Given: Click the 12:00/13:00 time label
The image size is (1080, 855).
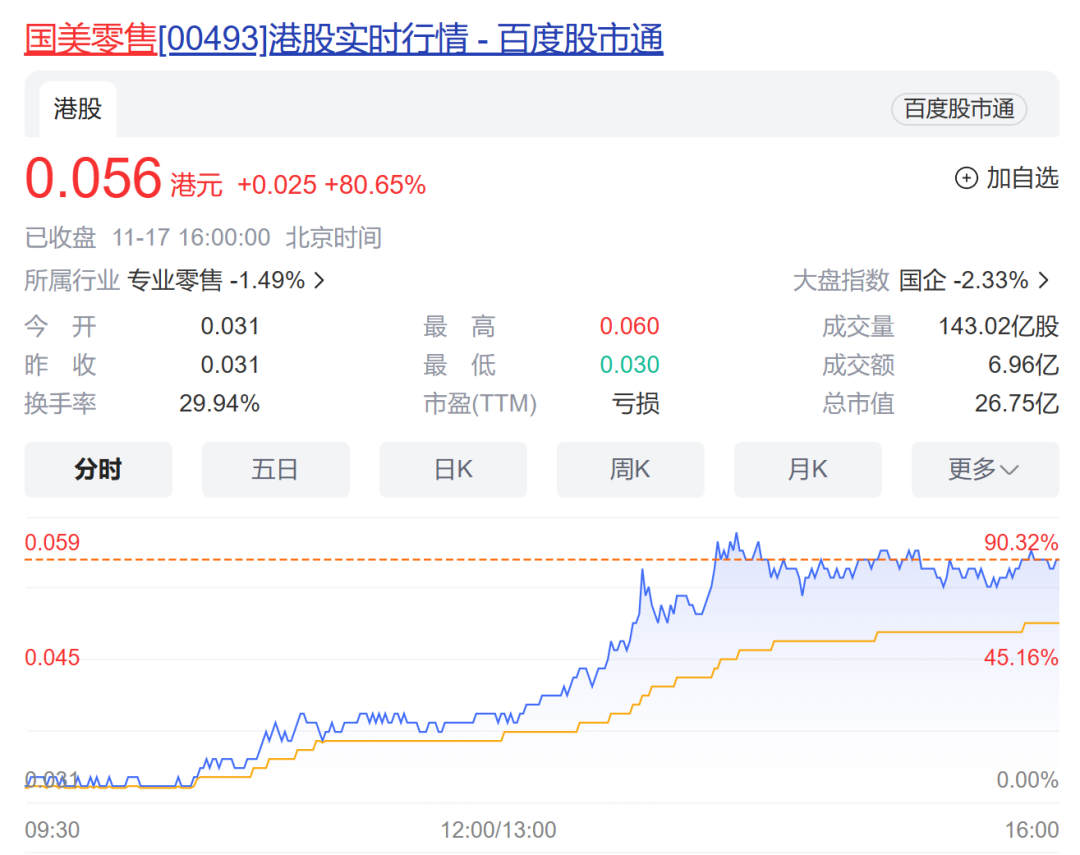Looking at the screenshot, I should pyautogui.click(x=498, y=830).
